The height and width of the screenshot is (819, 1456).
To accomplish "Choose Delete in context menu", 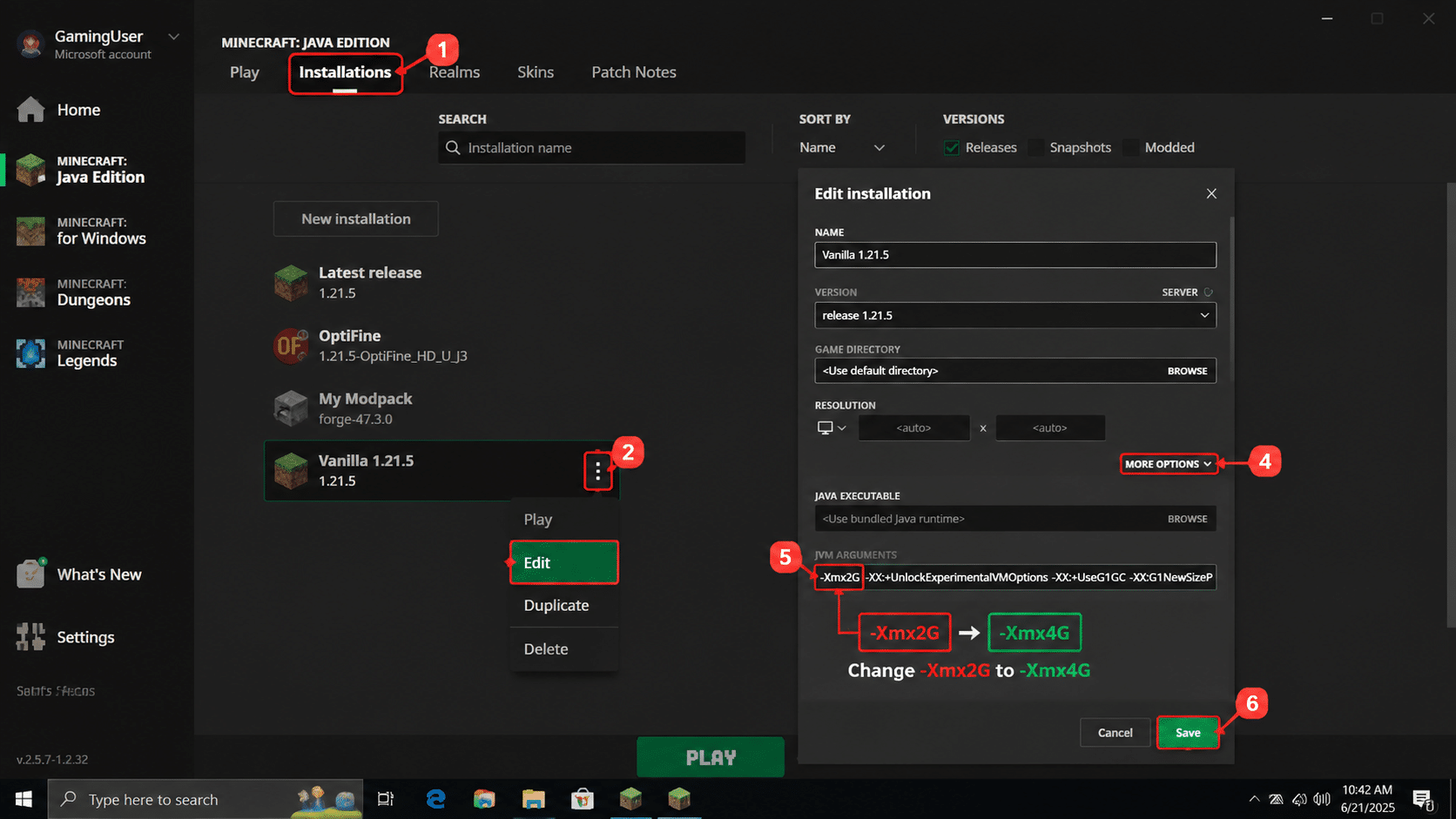I will pos(564,649).
